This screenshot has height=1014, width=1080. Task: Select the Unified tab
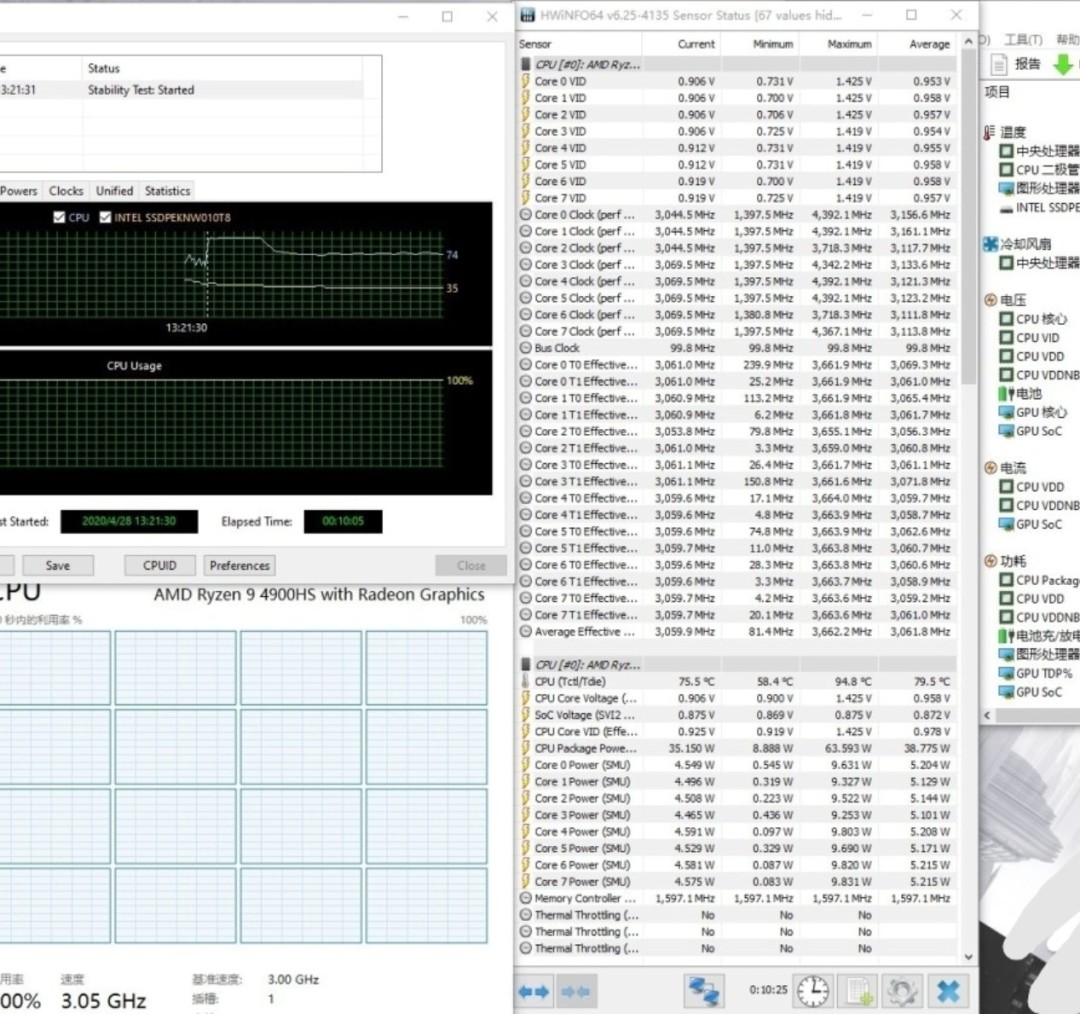click(114, 191)
